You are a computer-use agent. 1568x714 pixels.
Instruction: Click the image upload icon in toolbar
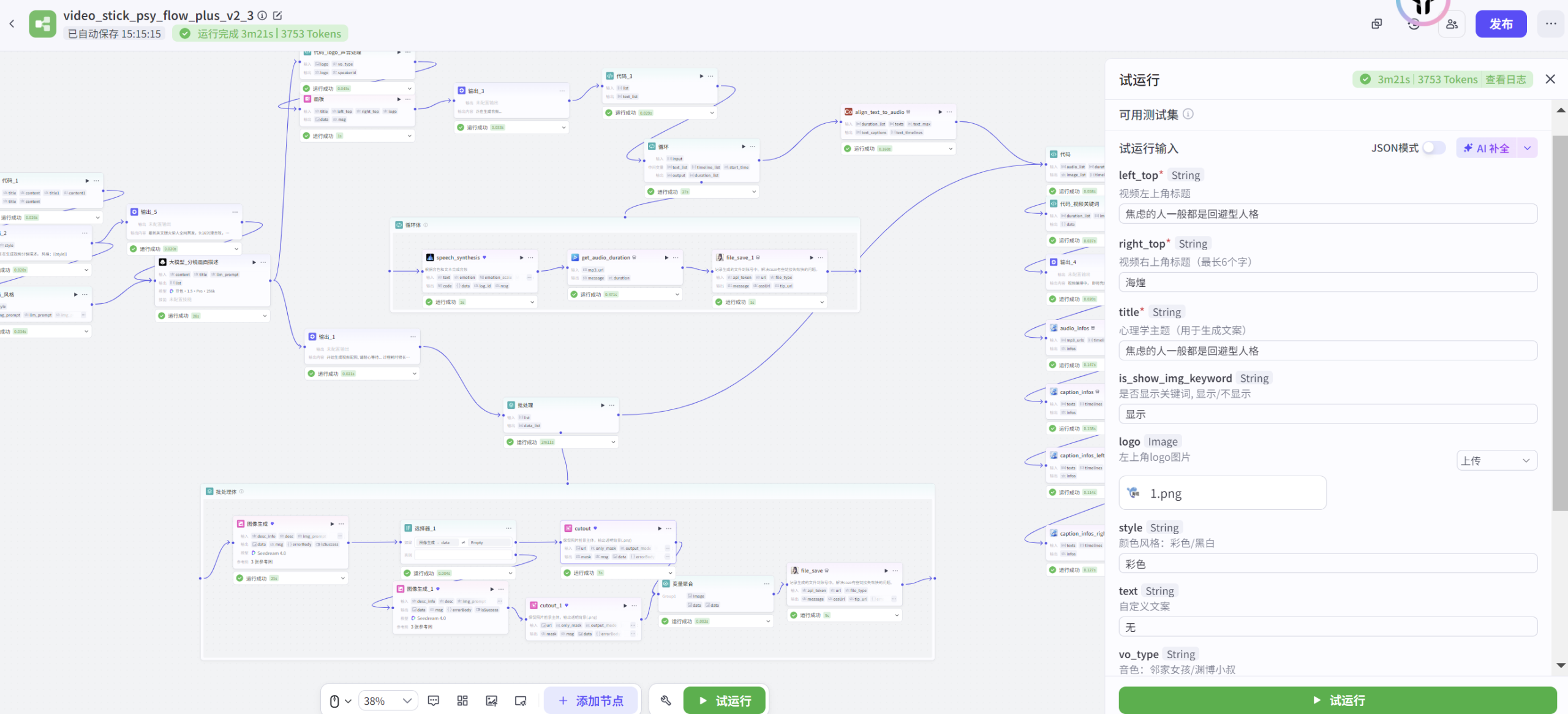(x=491, y=701)
